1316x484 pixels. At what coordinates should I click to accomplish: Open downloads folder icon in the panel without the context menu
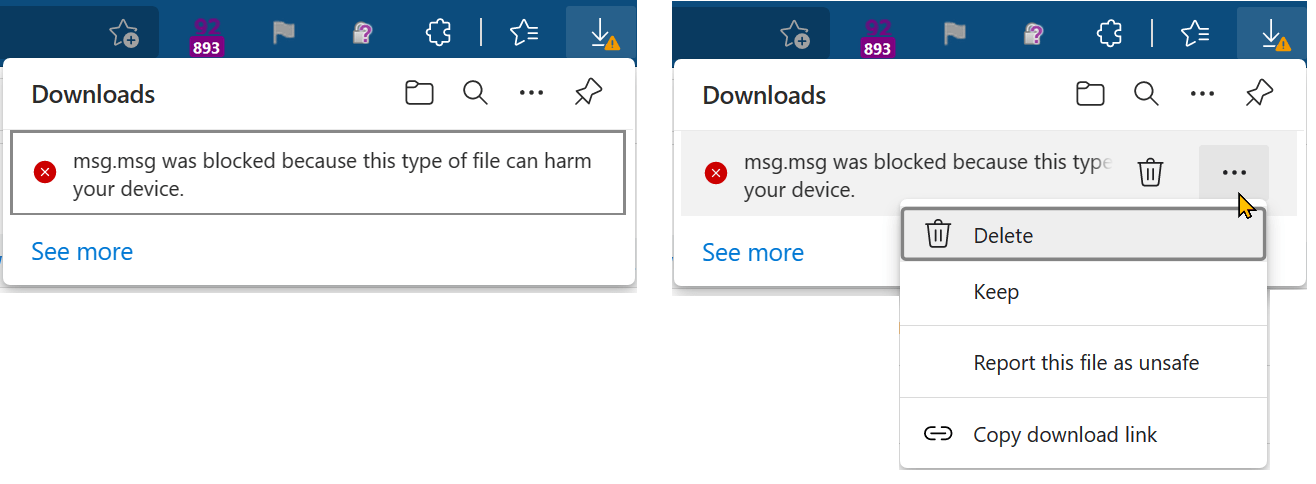pyautogui.click(x=419, y=94)
